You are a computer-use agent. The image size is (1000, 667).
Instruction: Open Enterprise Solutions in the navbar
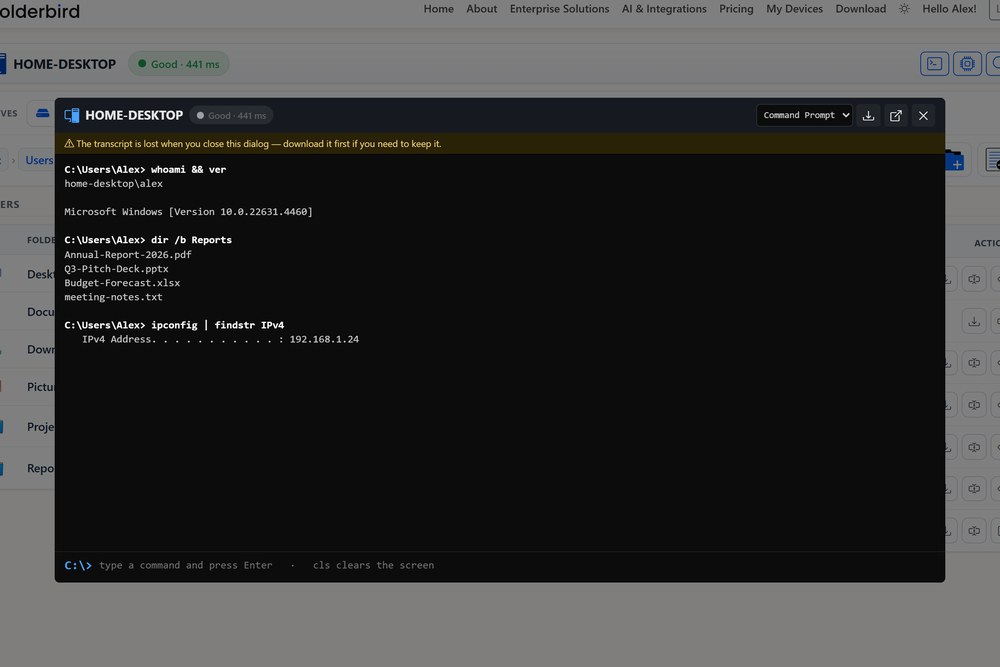pos(559,9)
